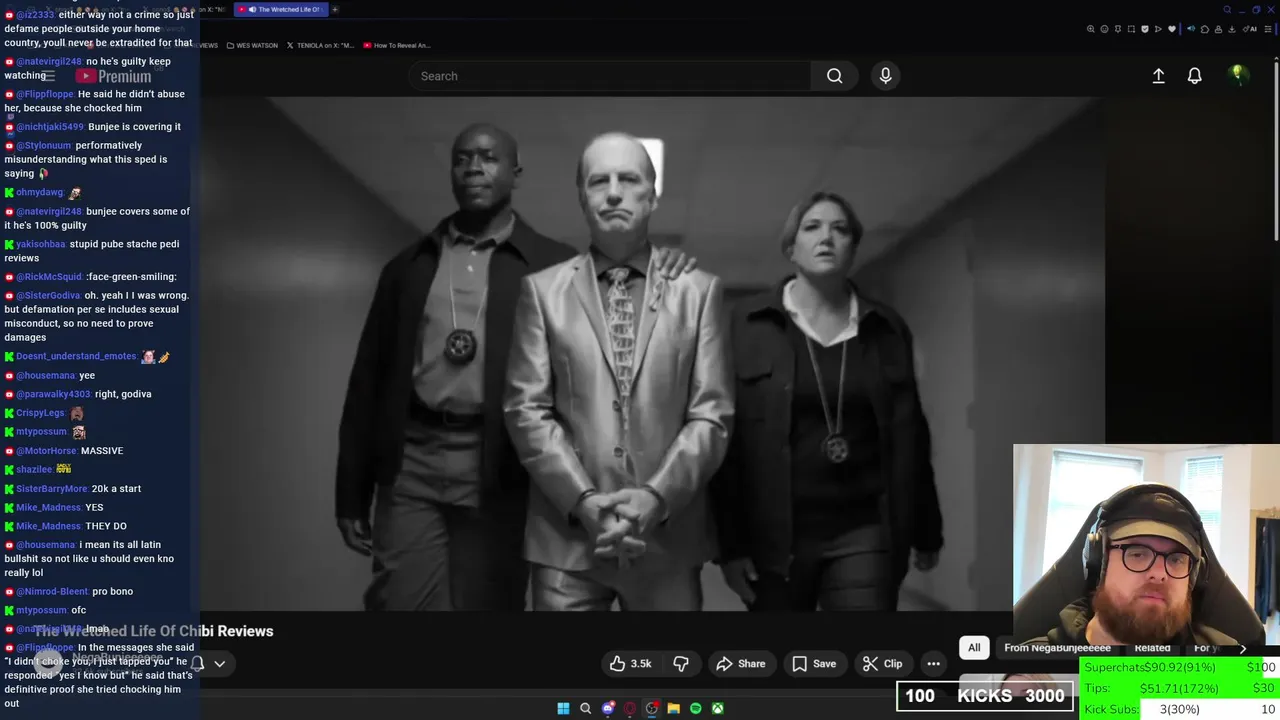Open WES WATSON bookmark folder
Viewport: 1280px width, 720px height.
[252, 45]
